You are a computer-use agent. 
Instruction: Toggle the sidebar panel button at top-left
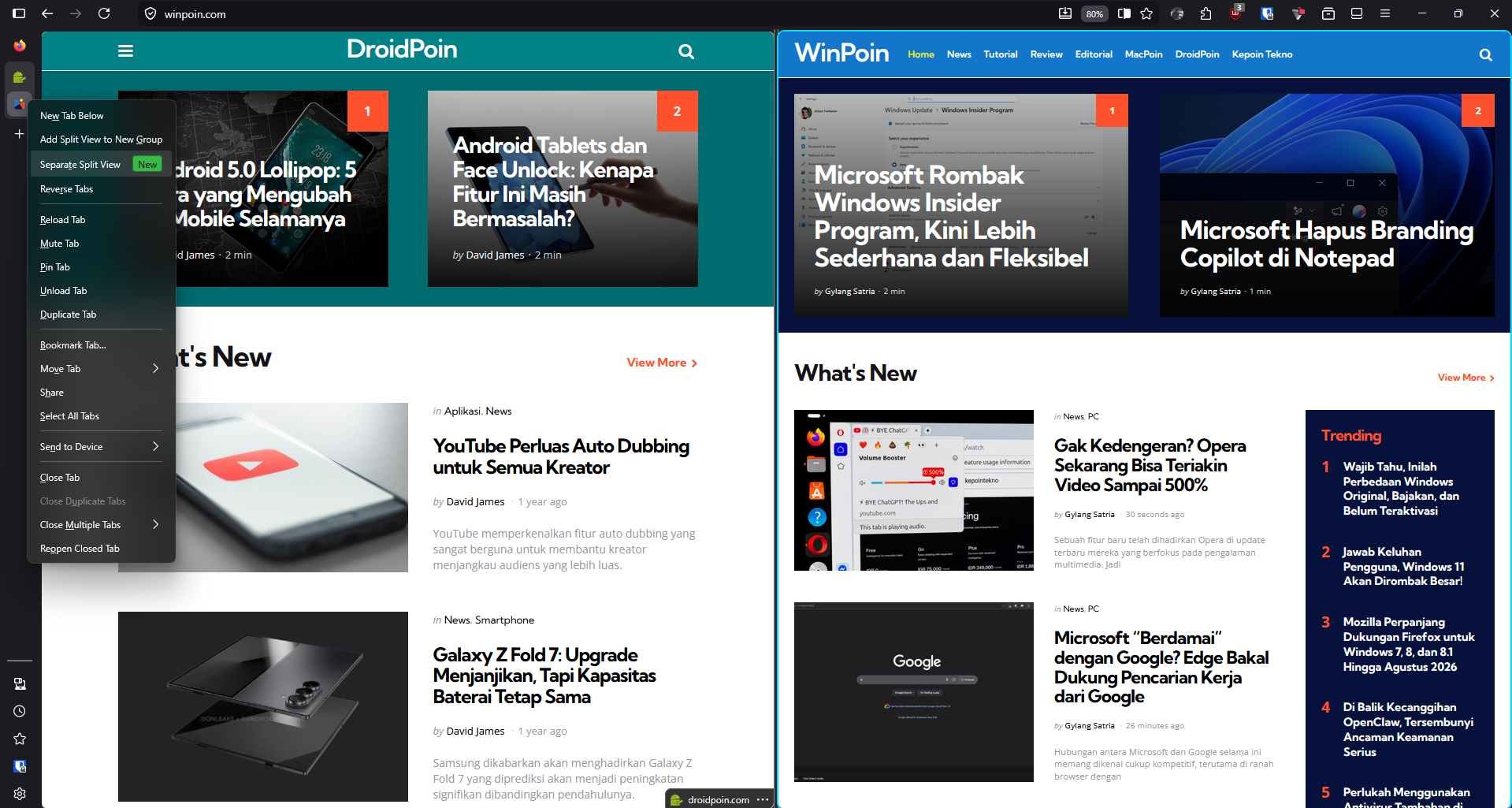(19, 13)
